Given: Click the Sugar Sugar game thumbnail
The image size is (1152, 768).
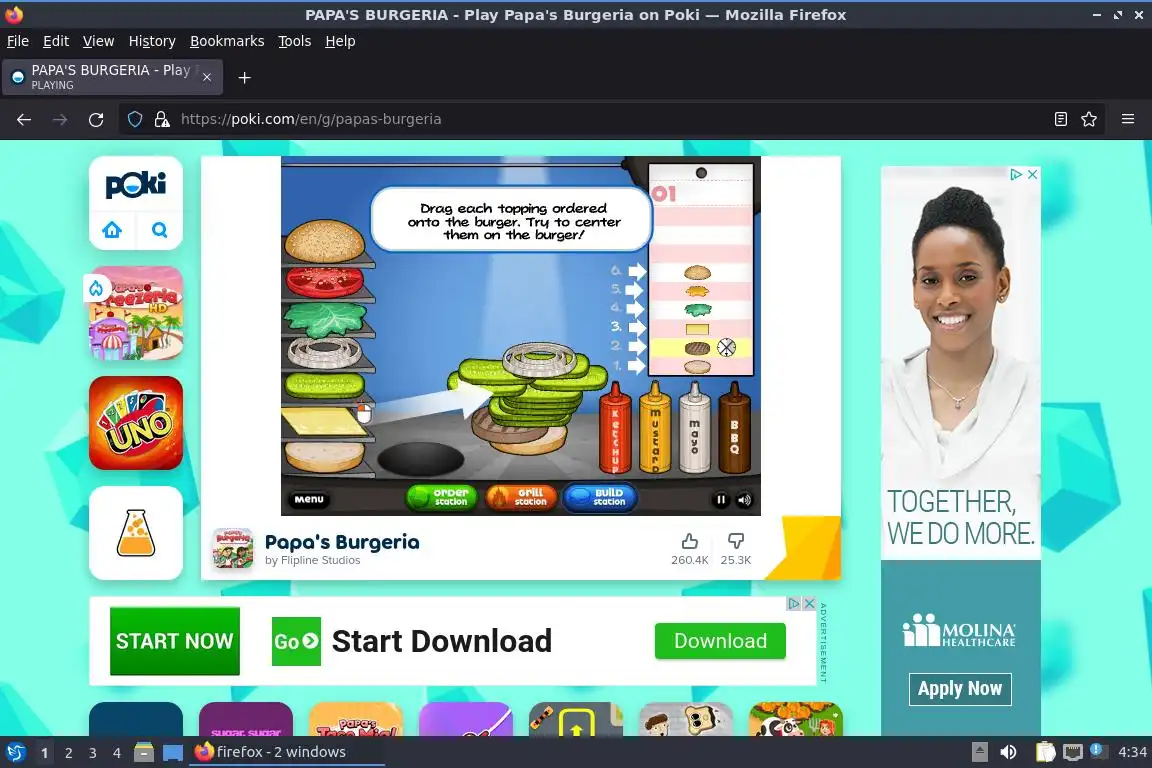Looking at the screenshot, I should [x=245, y=719].
